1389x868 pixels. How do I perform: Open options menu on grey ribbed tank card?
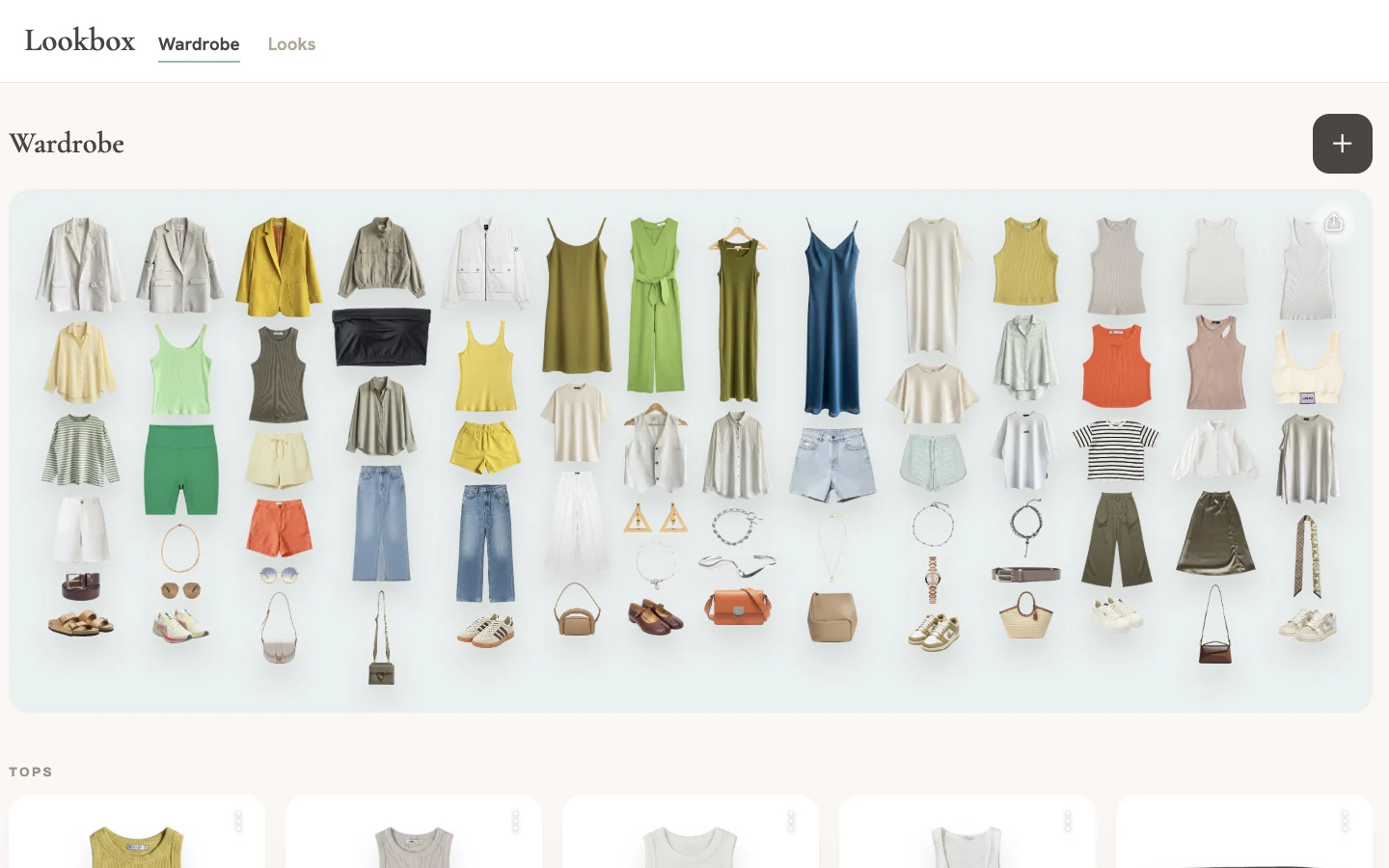pyautogui.click(x=515, y=822)
